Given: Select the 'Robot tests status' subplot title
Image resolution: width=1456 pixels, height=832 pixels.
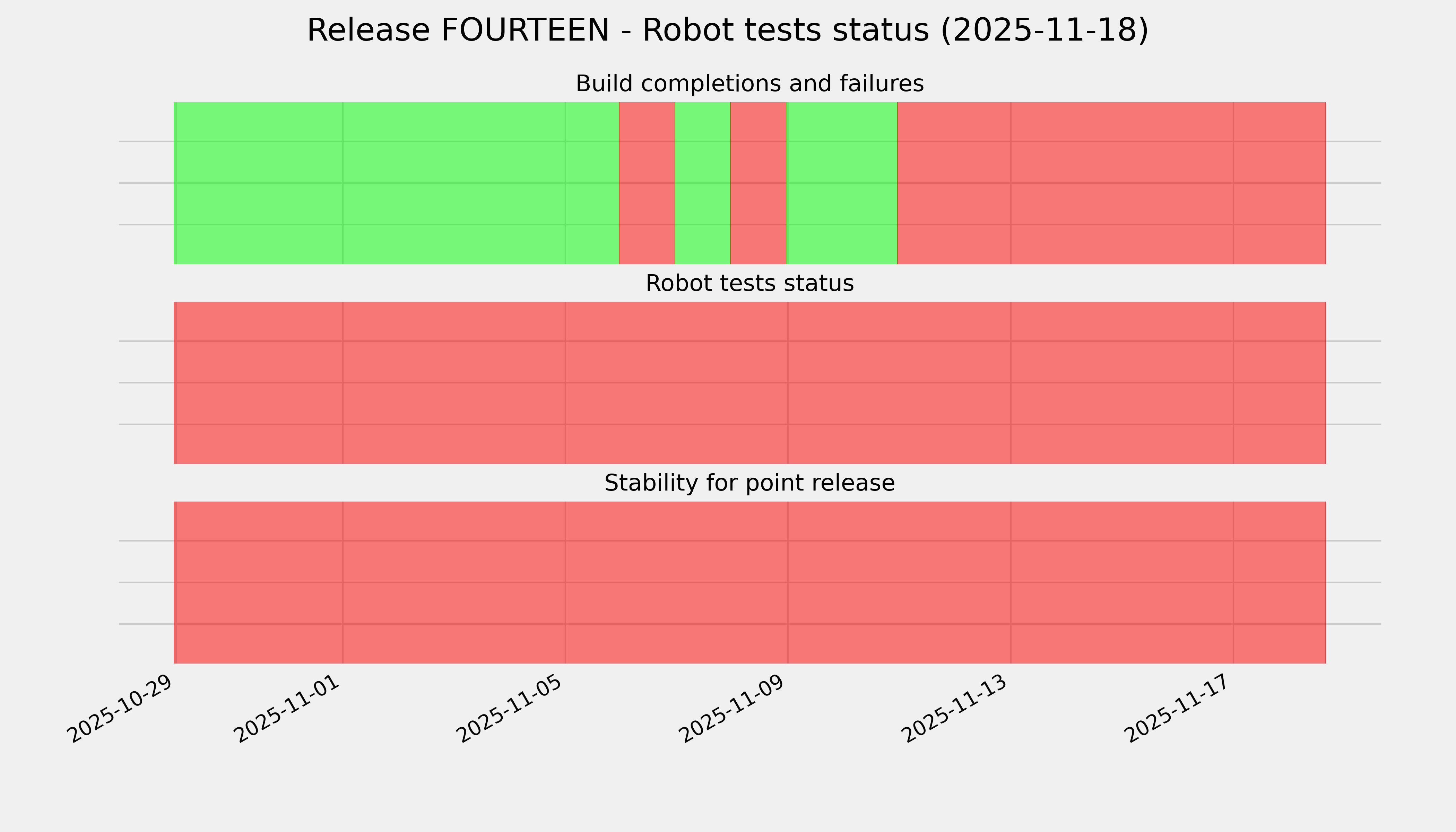Looking at the screenshot, I should [x=749, y=284].
